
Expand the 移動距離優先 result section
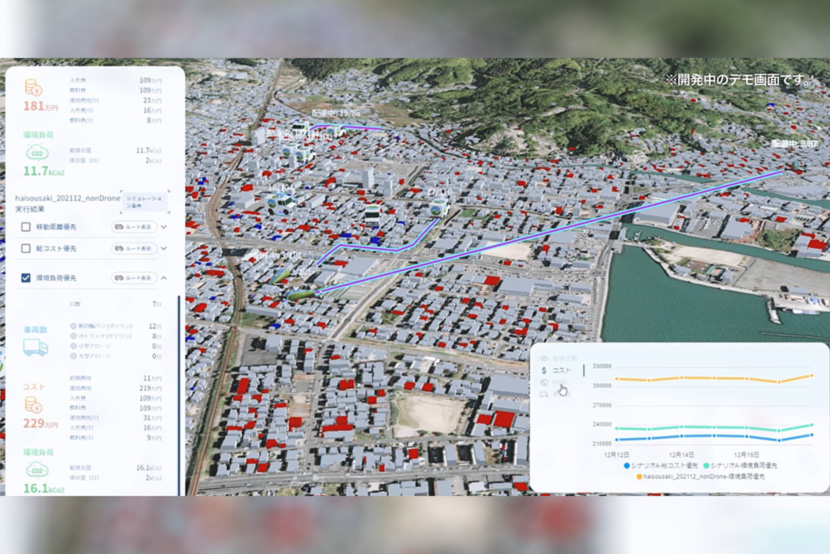(164, 227)
